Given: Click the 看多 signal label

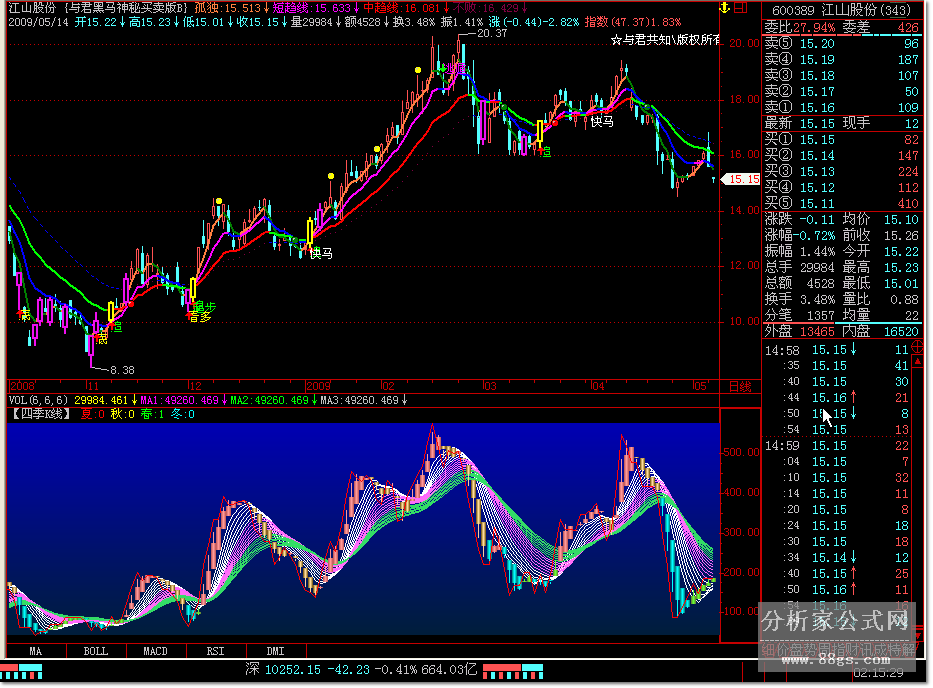Looking at the screenshot, I should click(x=201, y=317).
